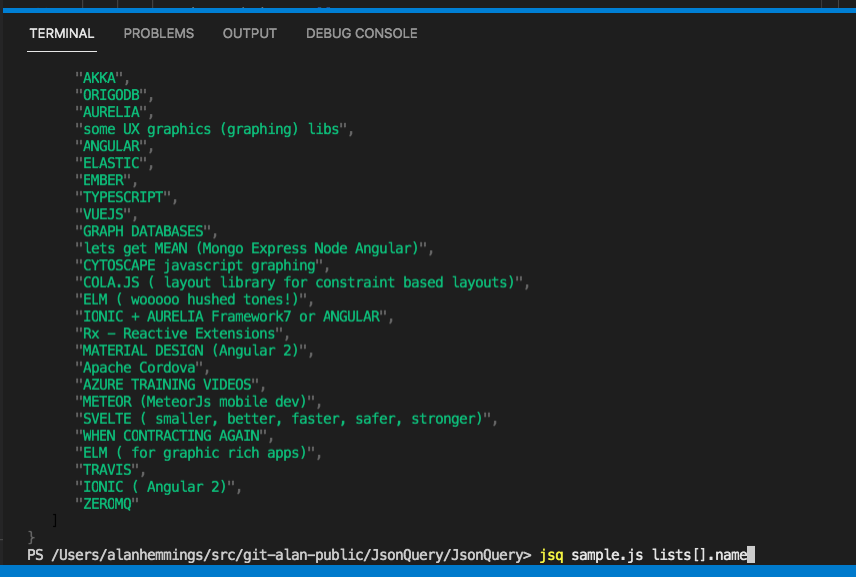Click the "ZEROMQ" output line
Viewport: 856px width, 577px height.
pyautogui.click(x=106, y=504)
